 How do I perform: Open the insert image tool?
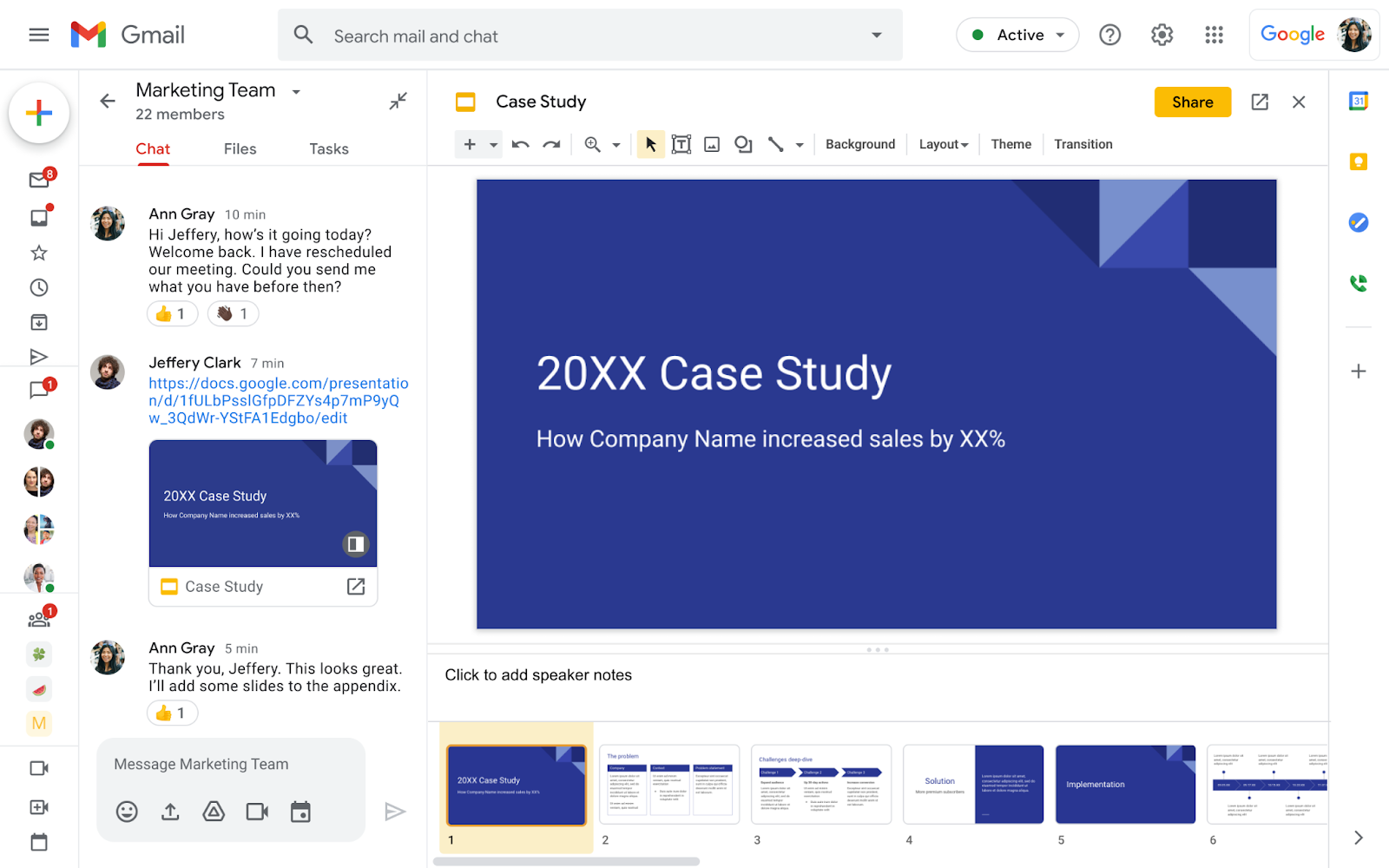[x=712, y=144]
